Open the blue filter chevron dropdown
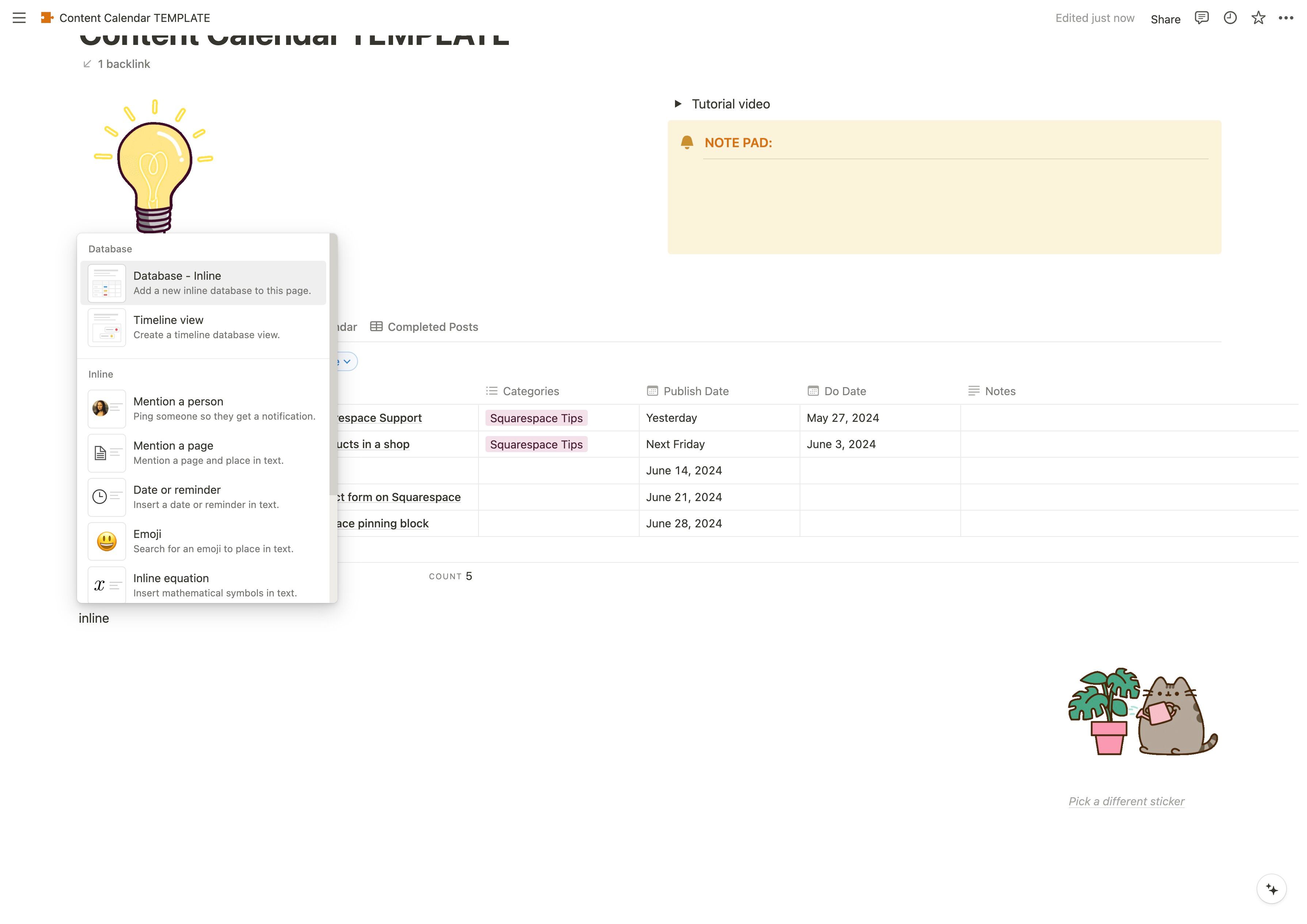Image resolution: width=1307 pixels, height=924 pixels. [347, 362]
